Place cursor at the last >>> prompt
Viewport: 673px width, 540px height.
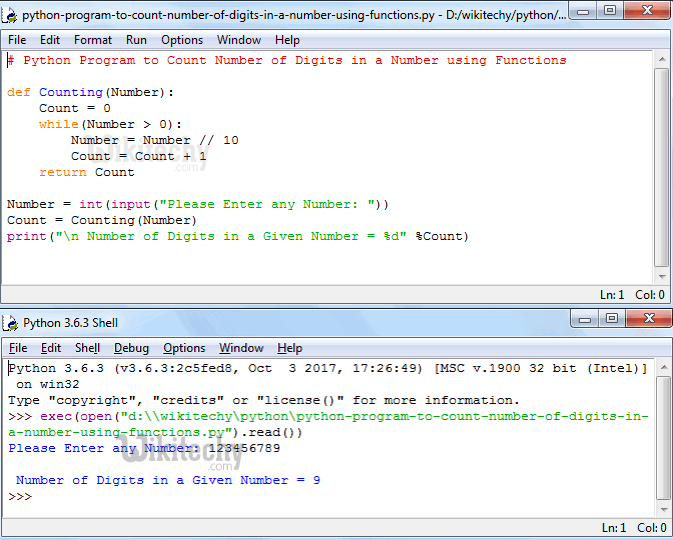40,496
